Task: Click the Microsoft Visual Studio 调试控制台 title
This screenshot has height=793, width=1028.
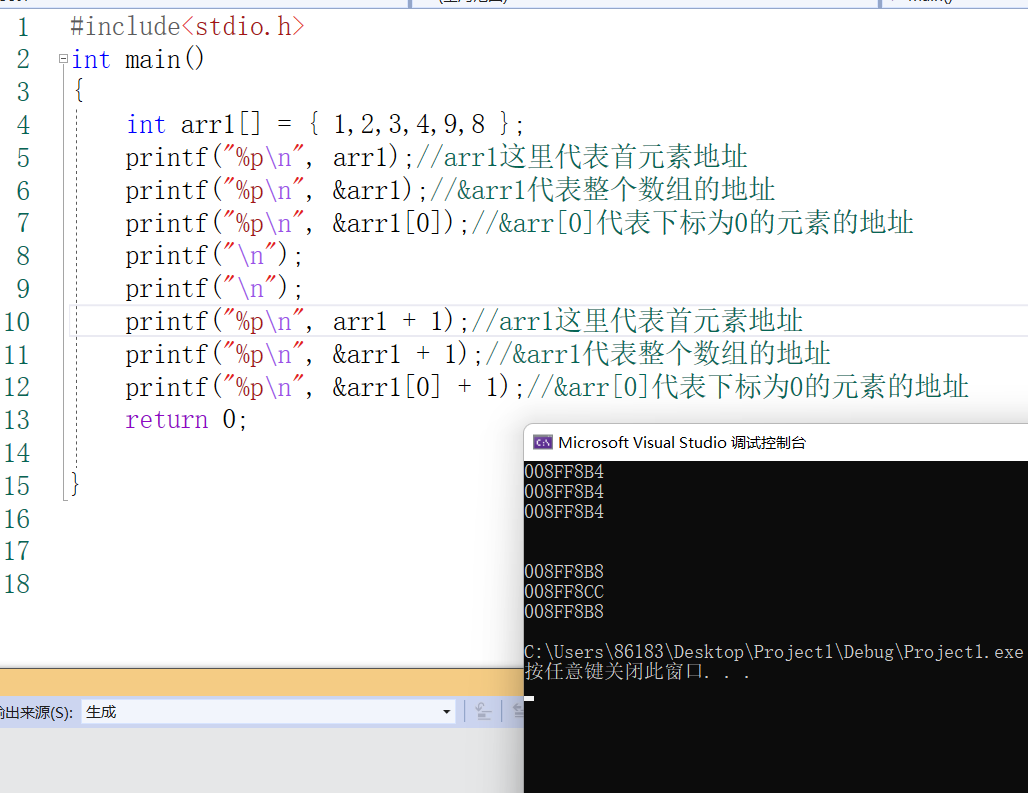Action: click(x=682, y=442)
